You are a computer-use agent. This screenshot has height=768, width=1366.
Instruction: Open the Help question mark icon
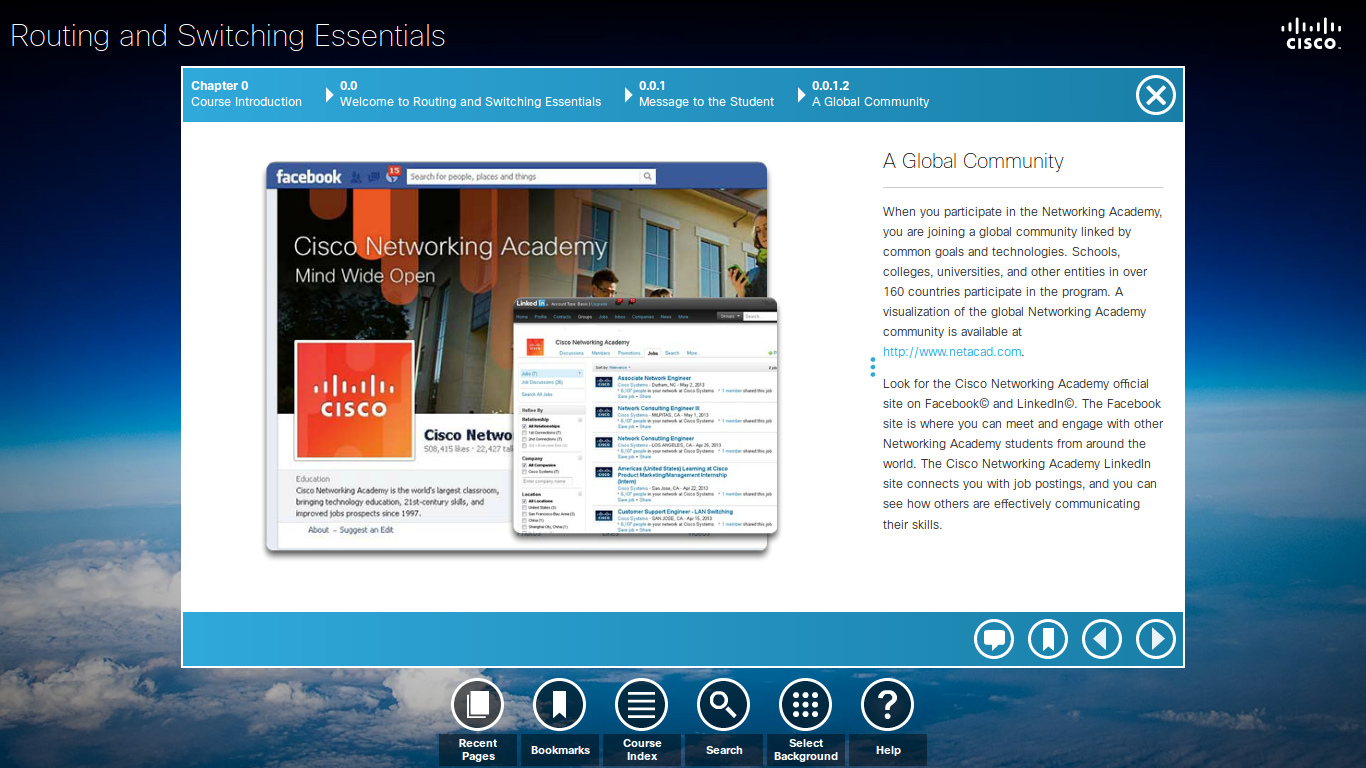(888, 705)
